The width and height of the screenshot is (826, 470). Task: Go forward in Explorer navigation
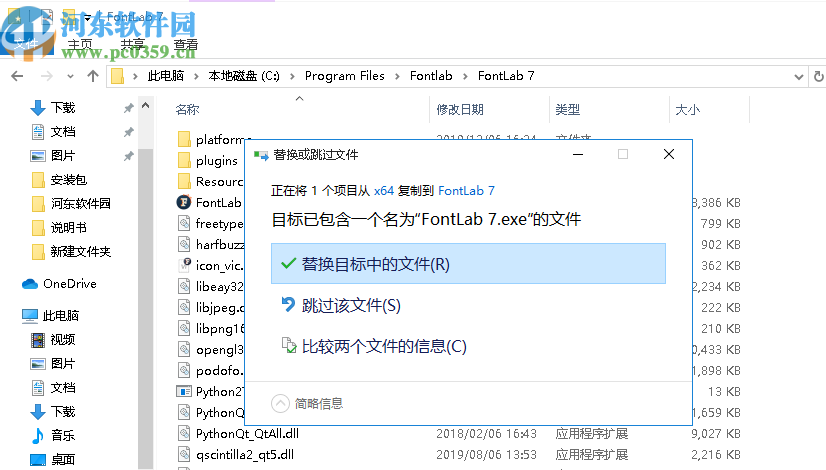47,76
